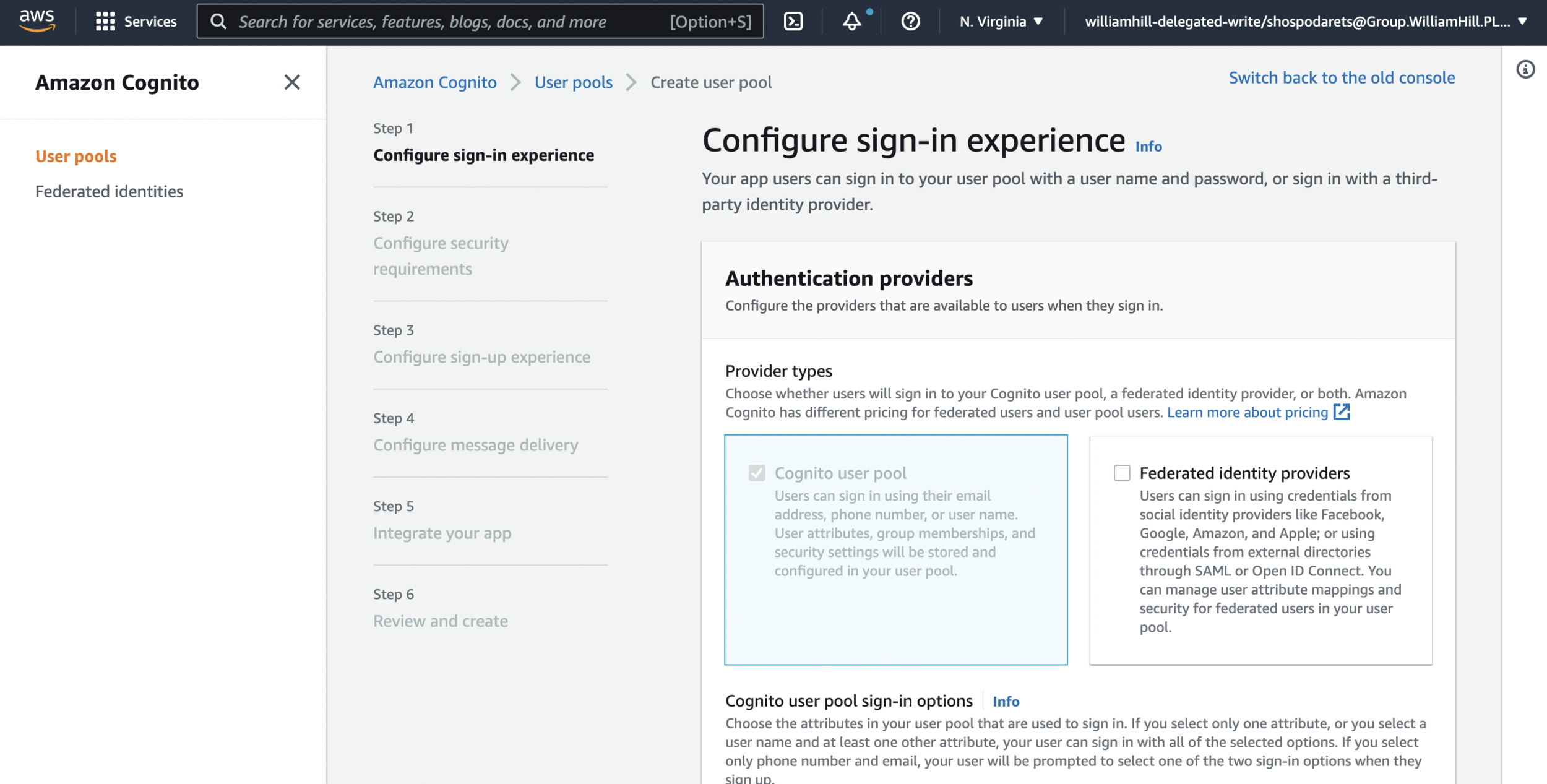The width and height of the screenshot is (1547, 784).
Task: Launch CloudShell terminal icon
Action: tap(793, 21)
